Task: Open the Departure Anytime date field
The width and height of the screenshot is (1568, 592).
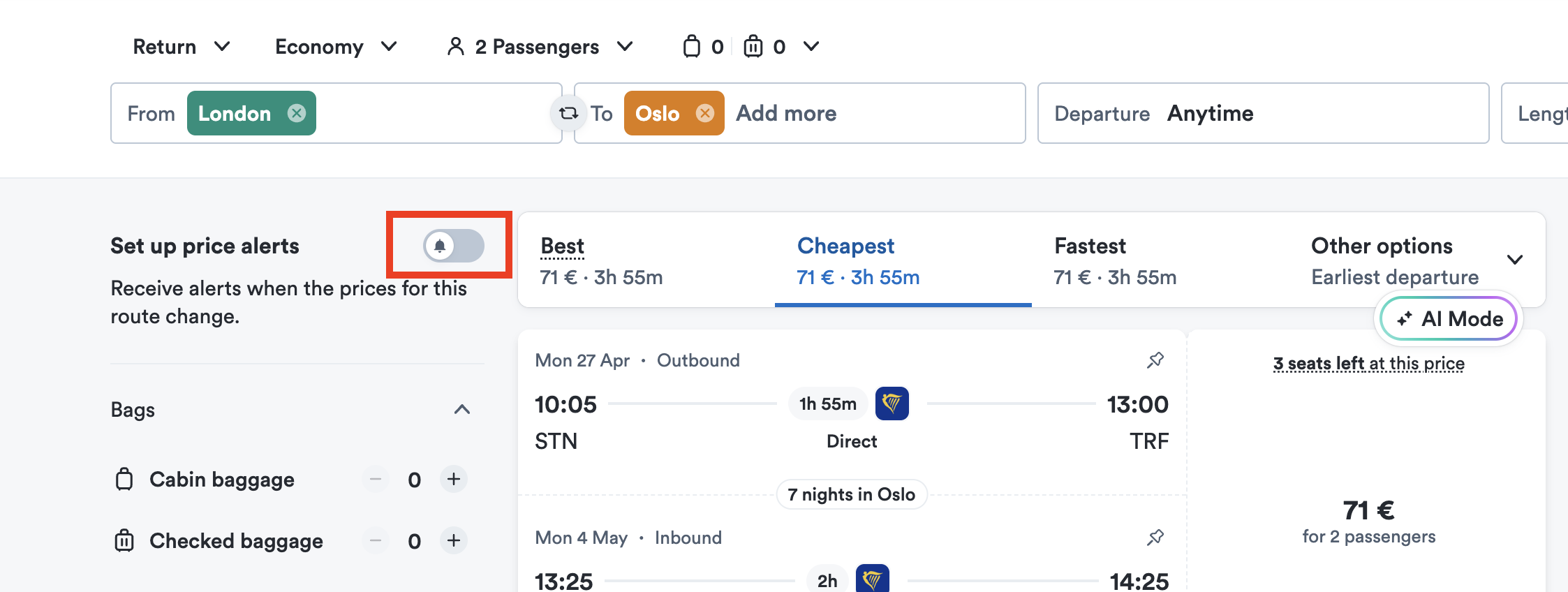Action: point(1263,113)
